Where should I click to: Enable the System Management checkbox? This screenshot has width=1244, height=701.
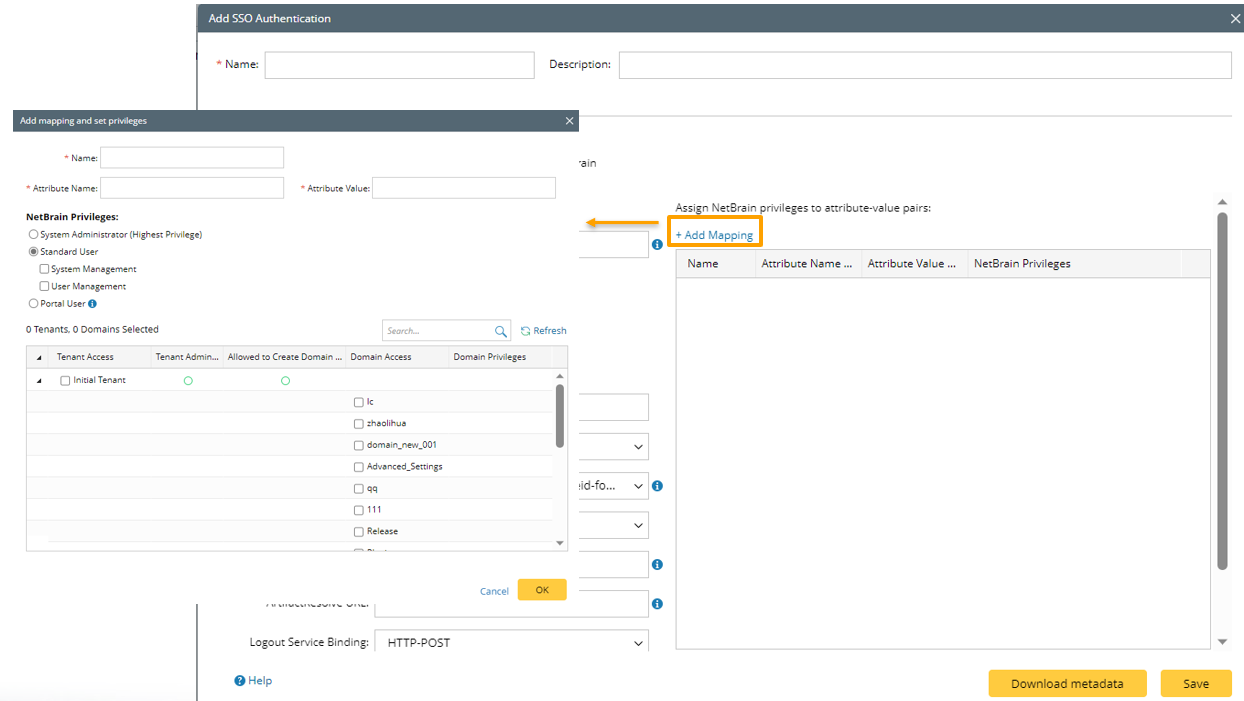click(x=44, y=269)
